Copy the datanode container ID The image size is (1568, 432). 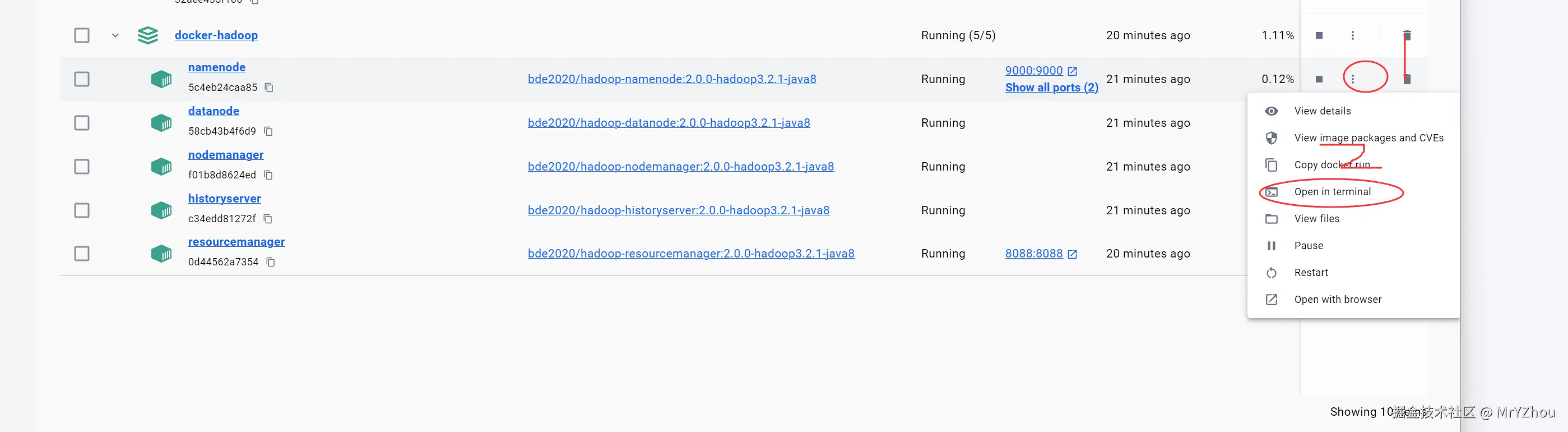click(x=268, y=132)
